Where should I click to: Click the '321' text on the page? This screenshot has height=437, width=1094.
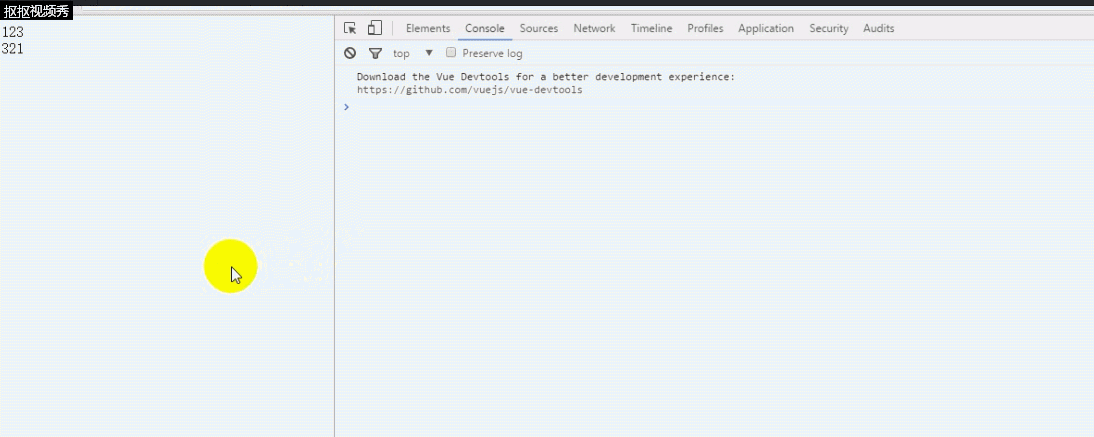(x=13, y=49)
